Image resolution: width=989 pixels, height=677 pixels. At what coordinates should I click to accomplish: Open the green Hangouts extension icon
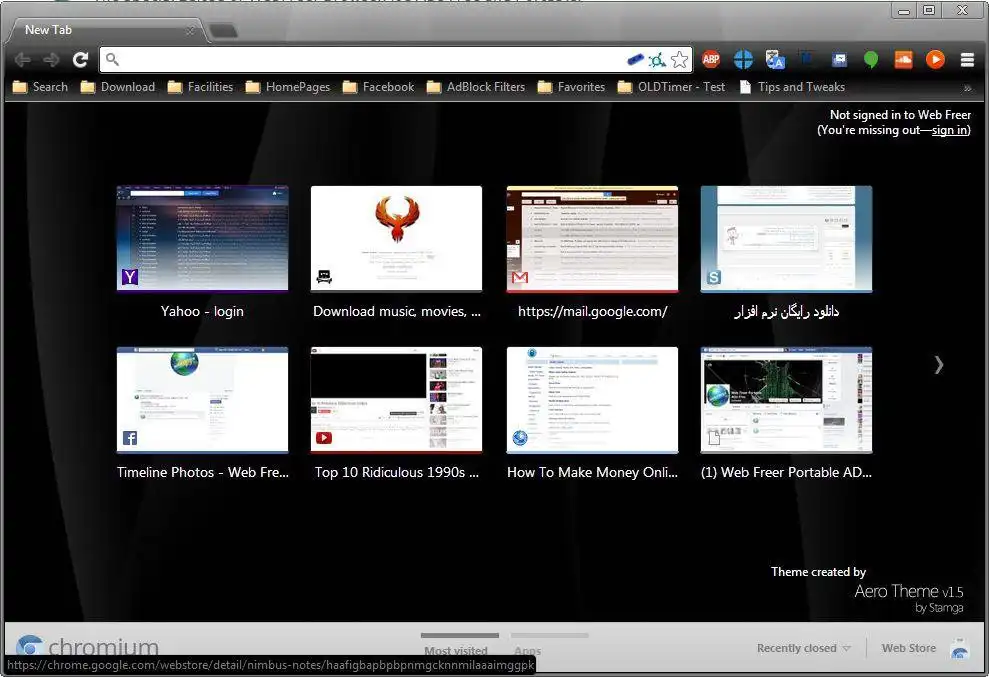tap(871, 60)
